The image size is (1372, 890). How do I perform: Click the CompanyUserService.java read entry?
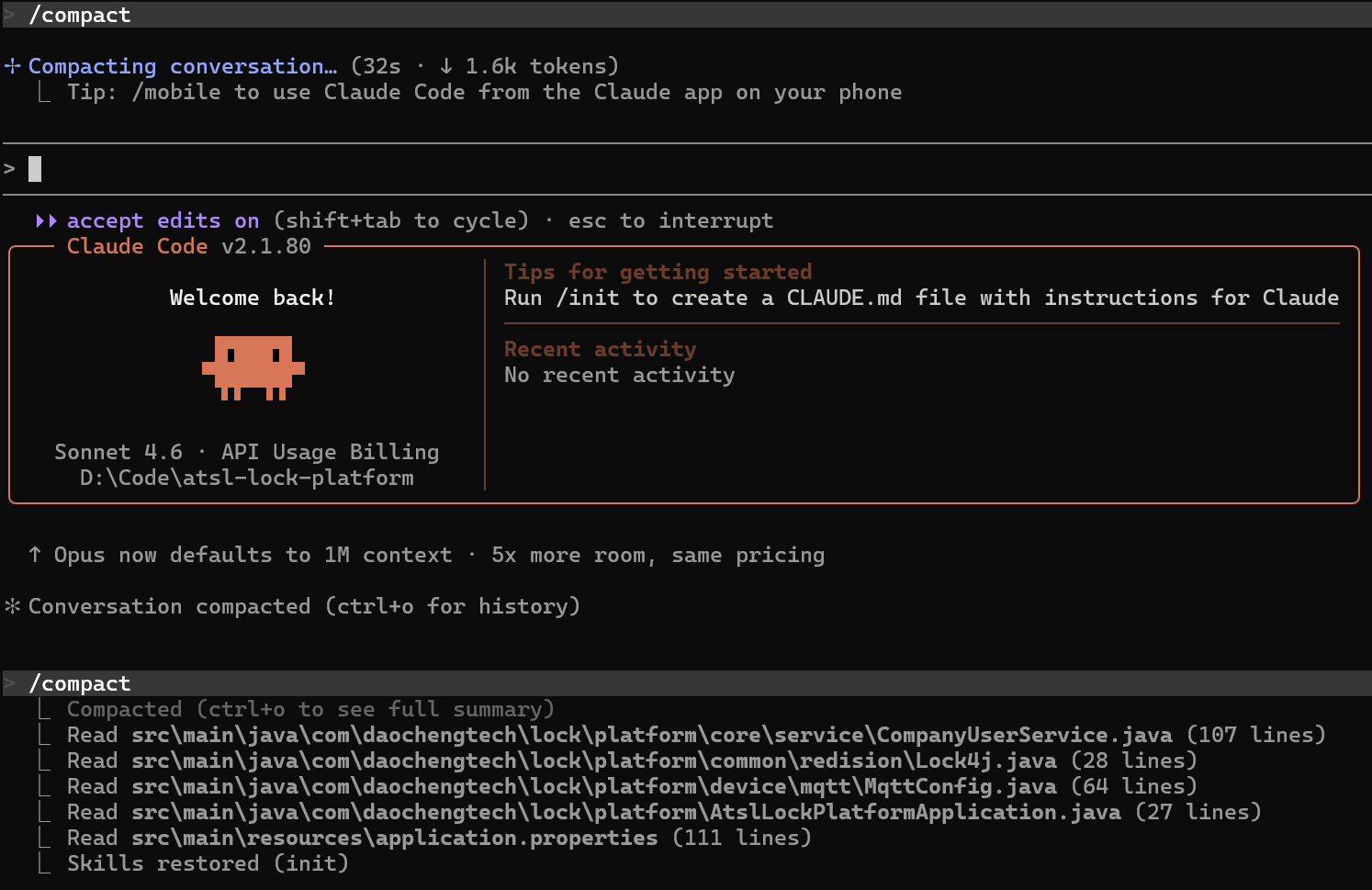tap(696, 735)
